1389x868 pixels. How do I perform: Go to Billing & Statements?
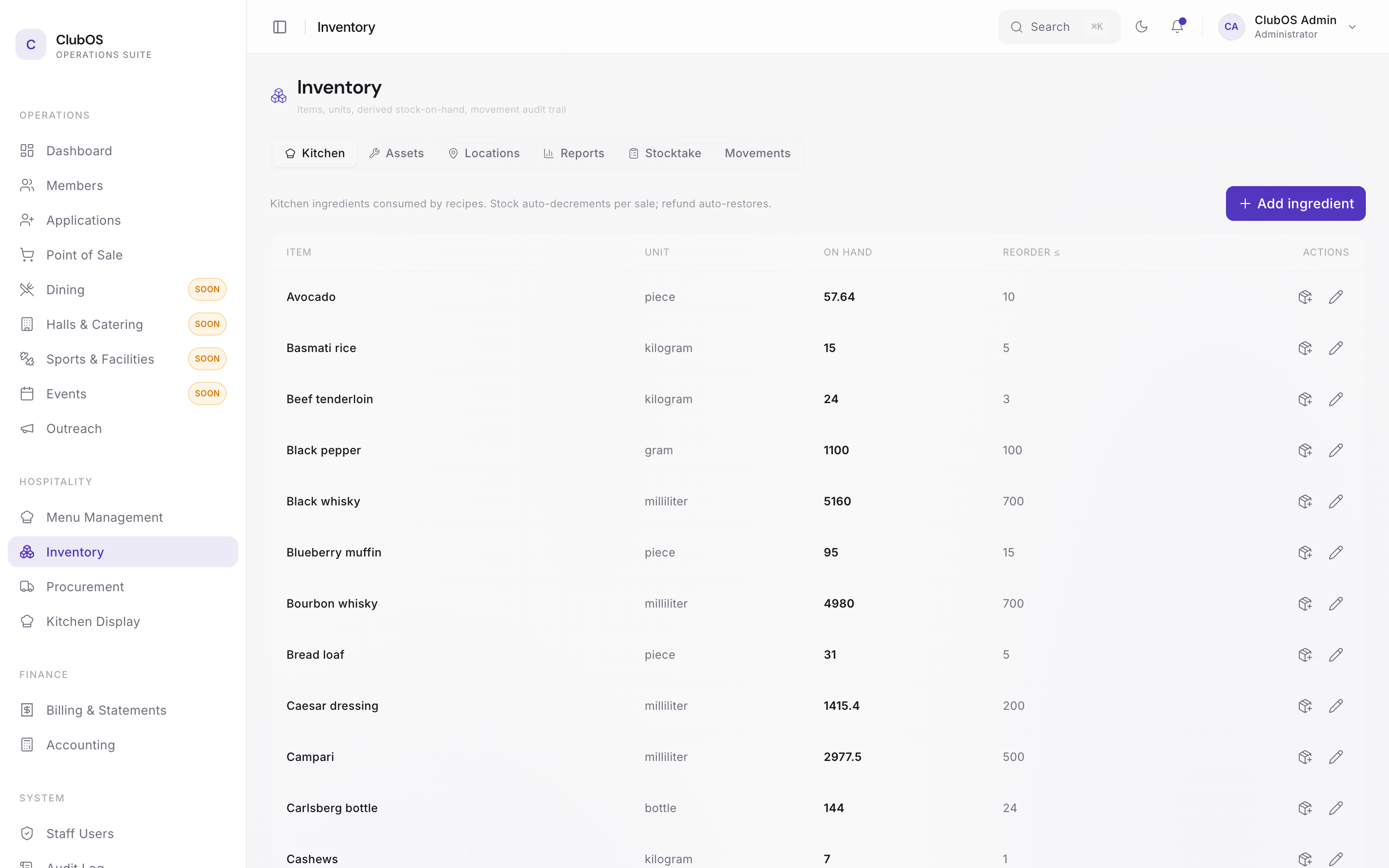pos(123,710)
